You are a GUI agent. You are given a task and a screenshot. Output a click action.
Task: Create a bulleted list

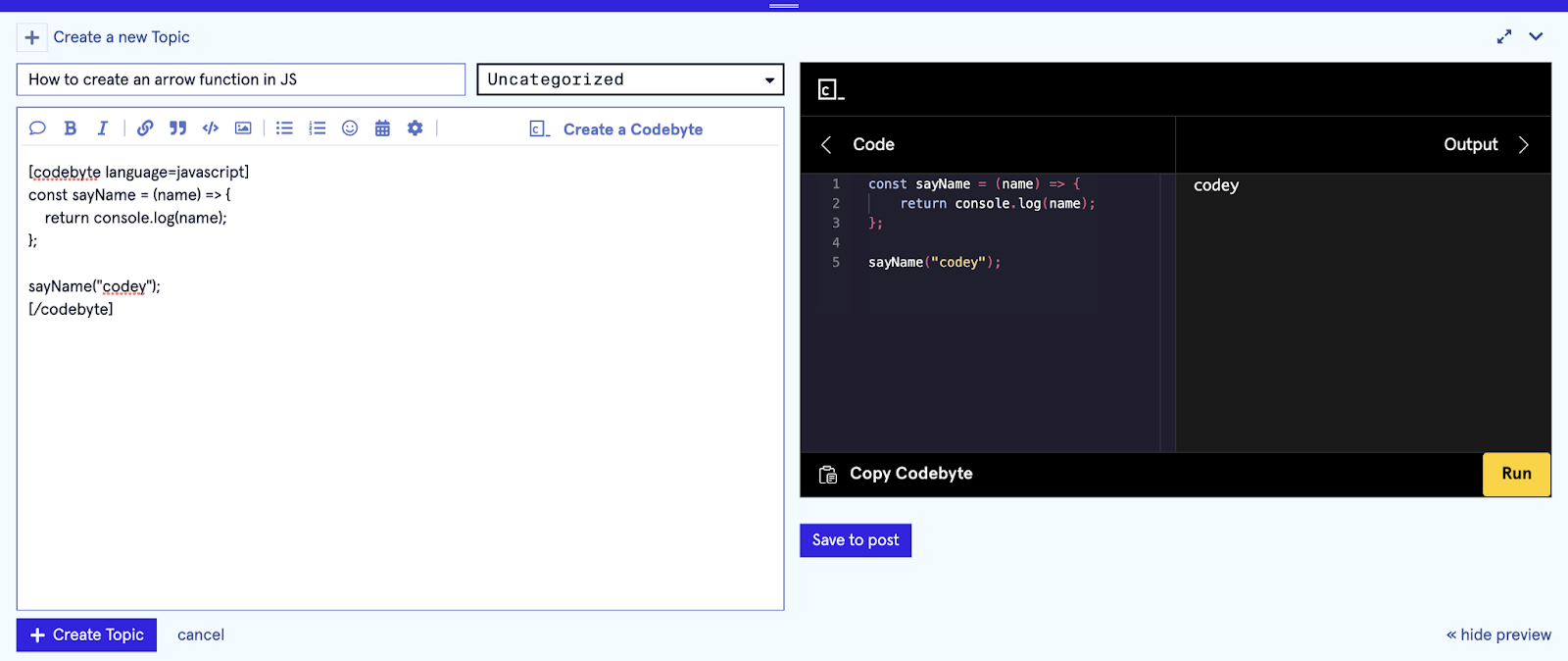coord(284,128)
